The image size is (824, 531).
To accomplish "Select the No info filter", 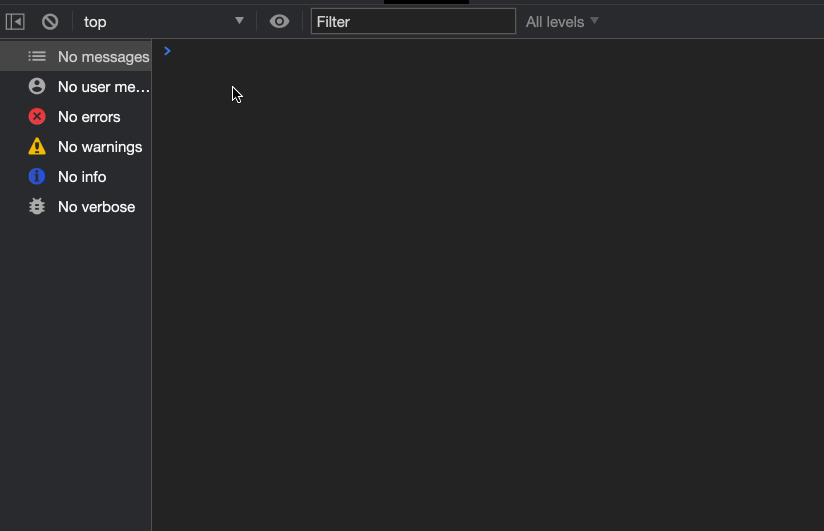I will point(76,177).
